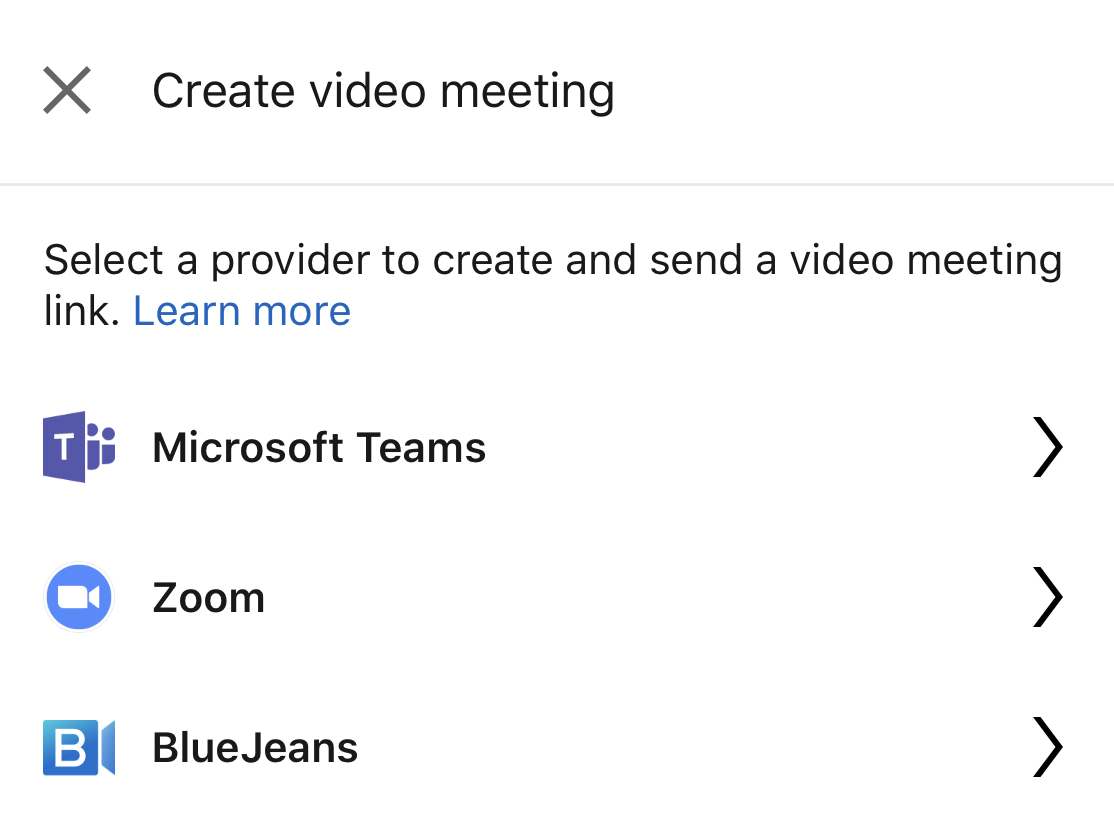Expand the Zoom chevron arrow
1114x838 pixels.
pos(1046,597)
